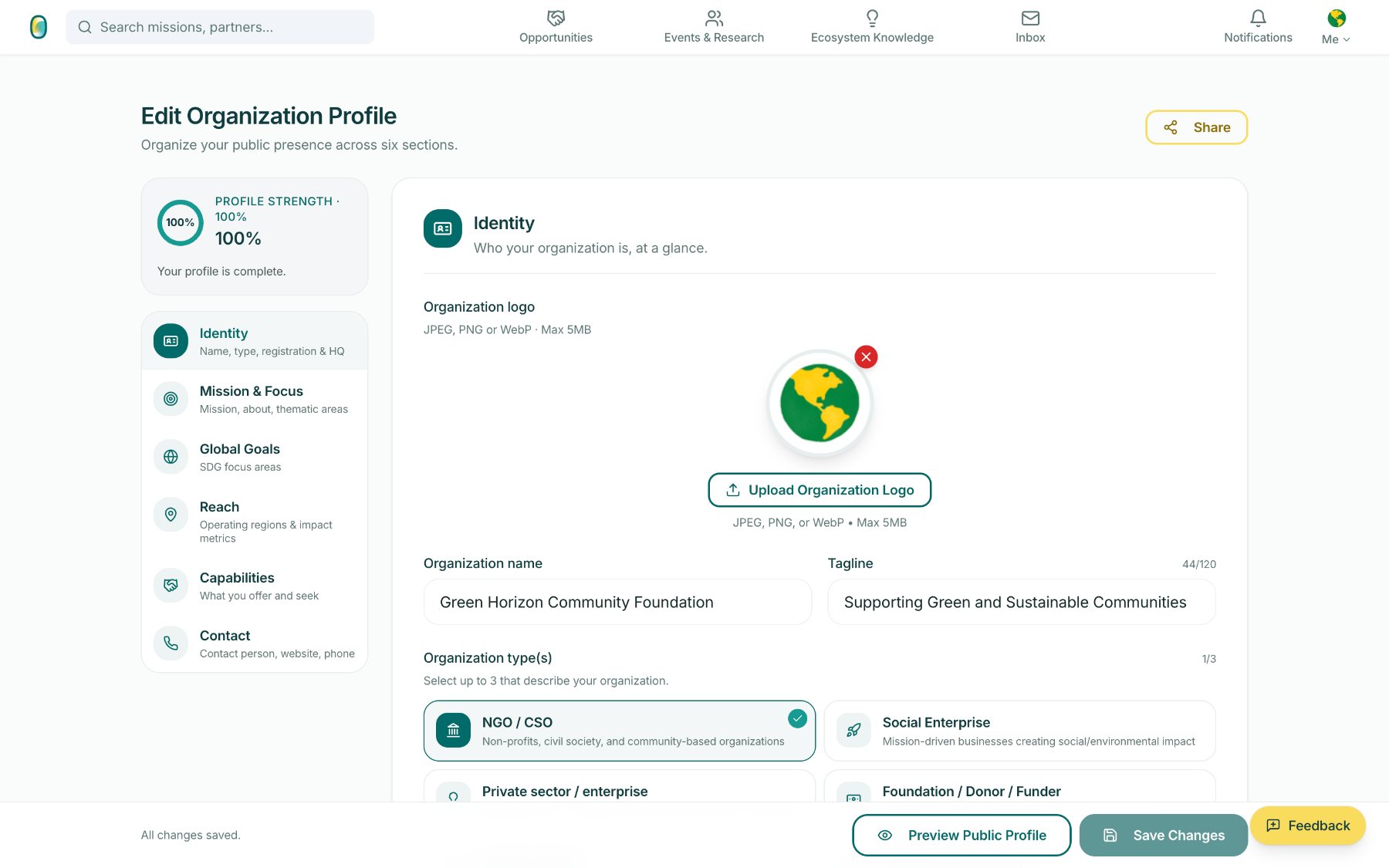Click the NGO / CSO building icon
The image size is (1389, 868).
coord(453,730)
